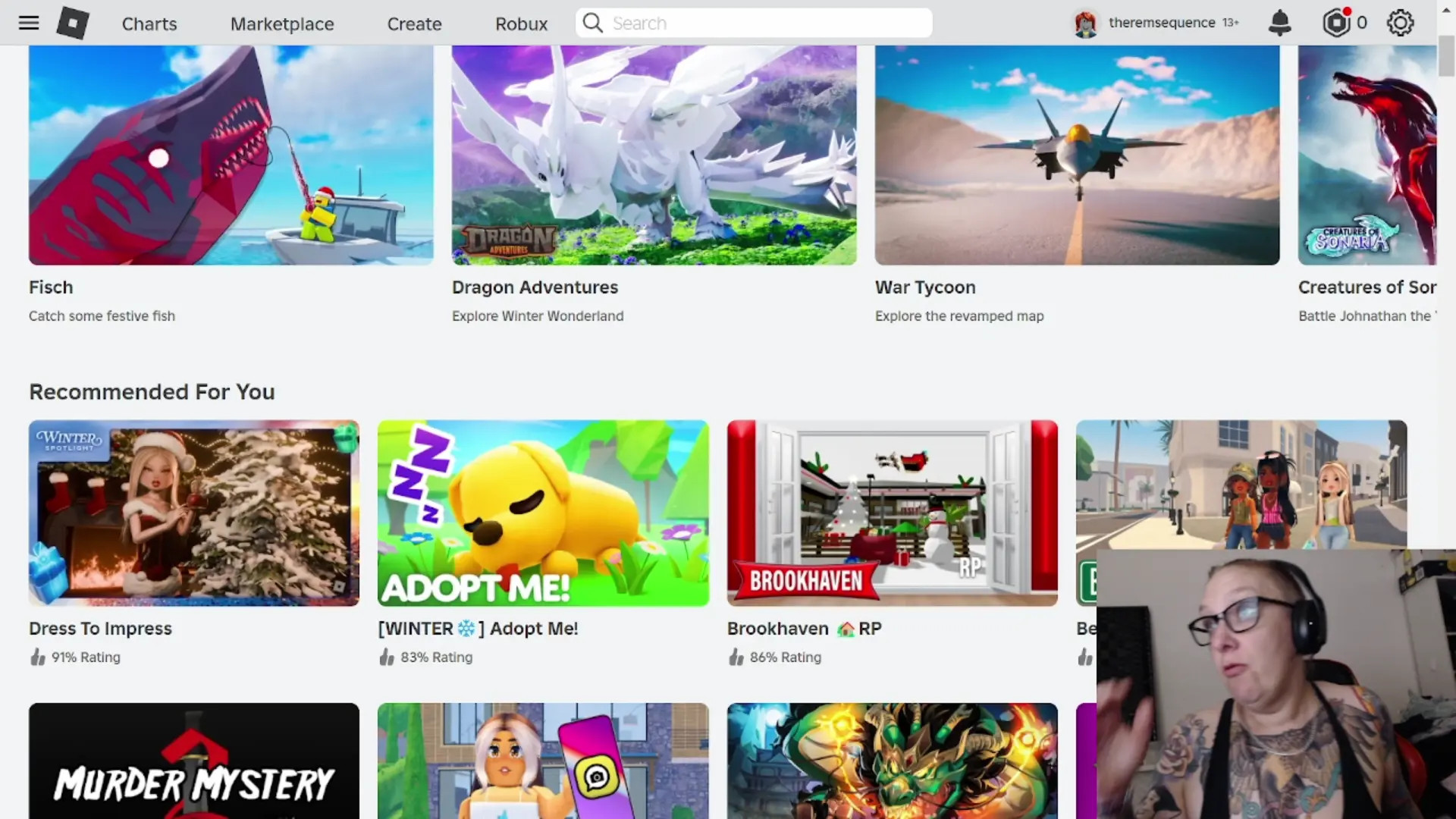Click the street avatars game thumbnail
The width and height of the screenshot is (1456, 819).
tap(1241, 485)
